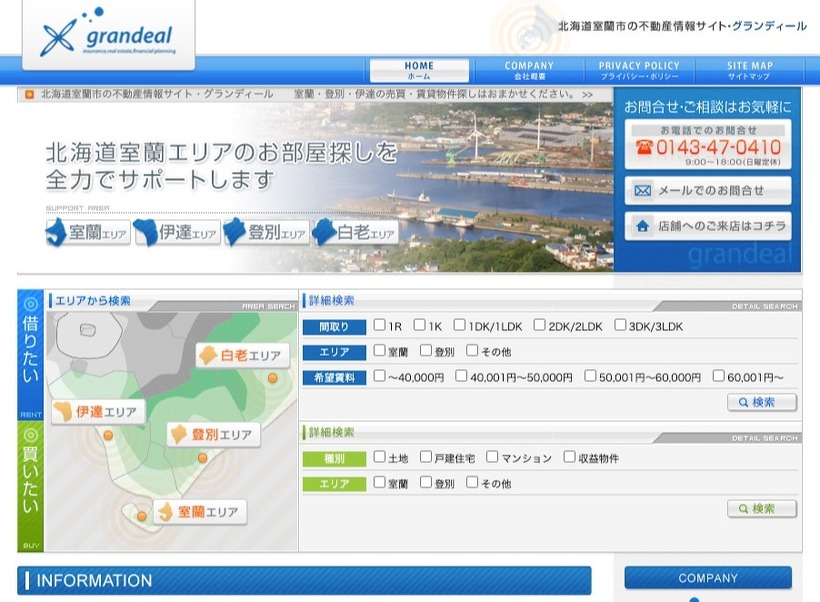Open the COMPANY navigation menu item
The width and height of the screenshot is (820, 602).
(529, 70)
